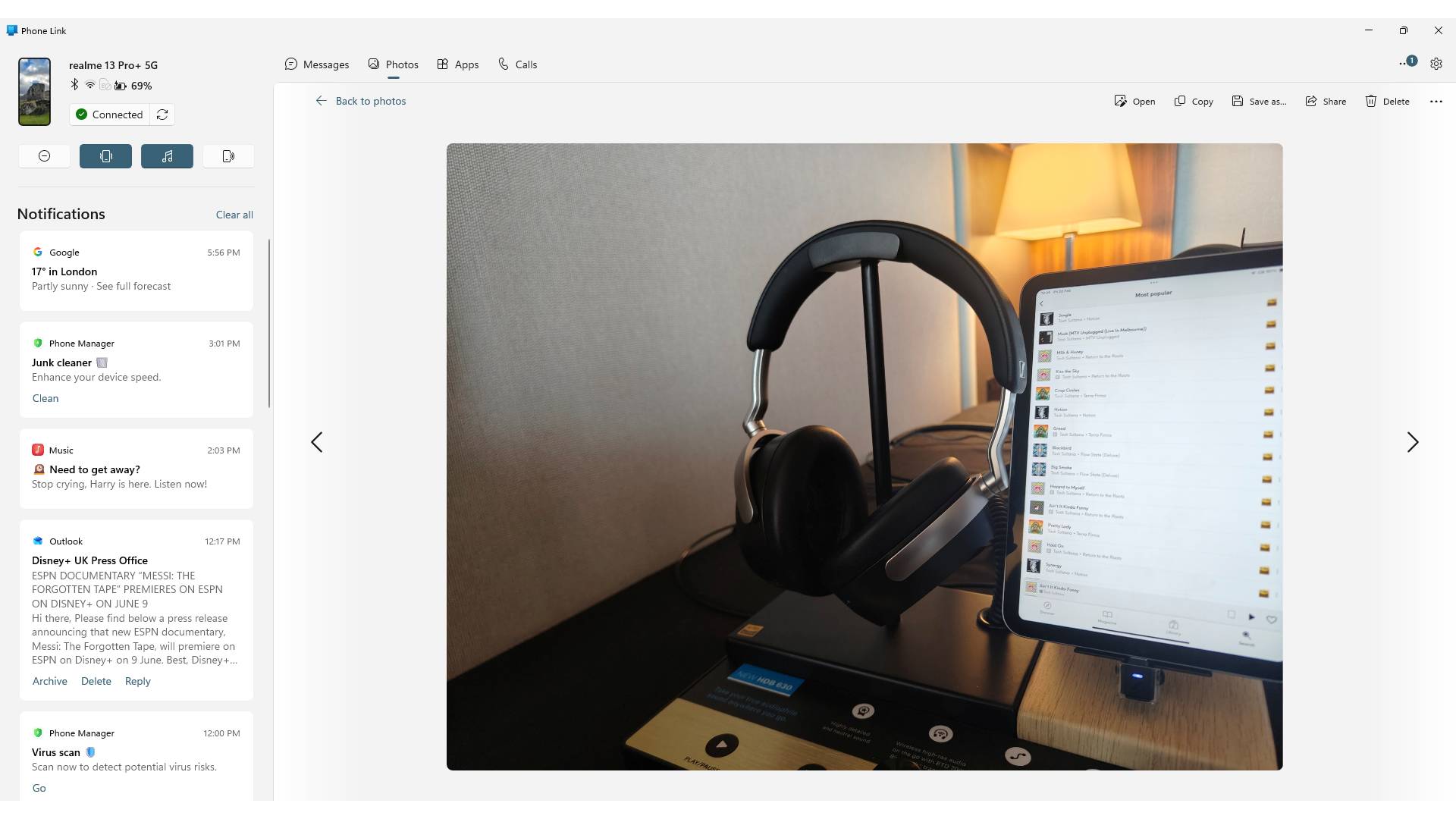Click the Google notification icon
The width and height of the screenshot is (1456, 819).
(38, 252)
